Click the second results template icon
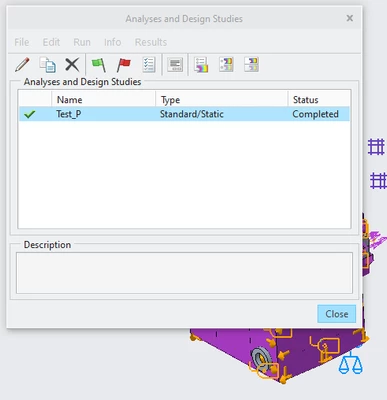Screen dimensions: 387x400 [226, 65]
